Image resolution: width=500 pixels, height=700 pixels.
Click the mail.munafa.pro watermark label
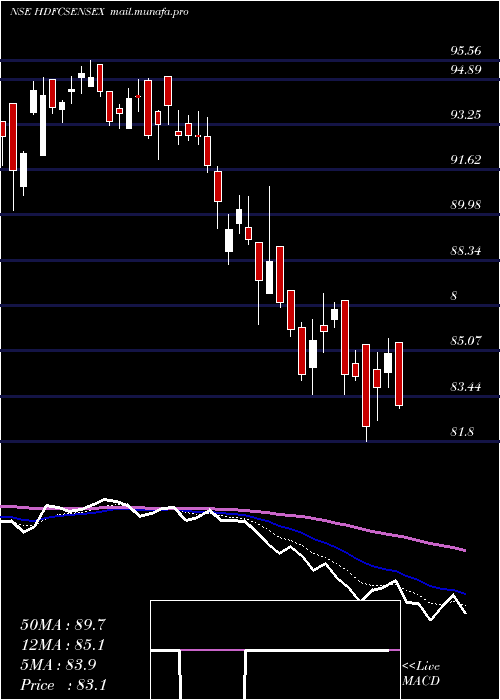pos(149,12)
